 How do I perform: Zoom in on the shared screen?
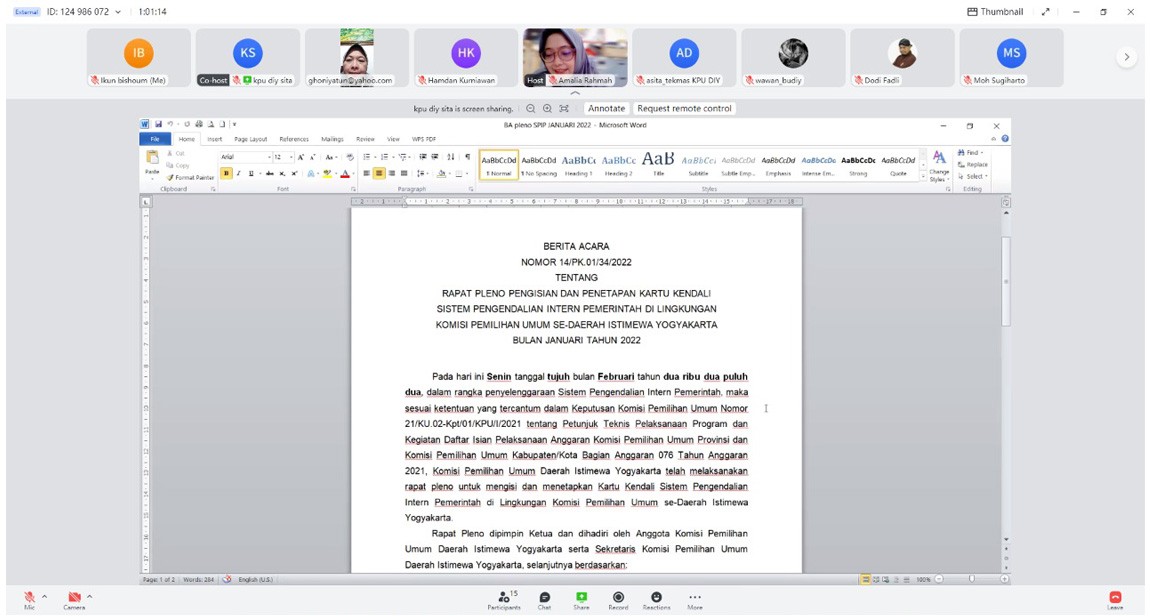[x=547, y=108]
